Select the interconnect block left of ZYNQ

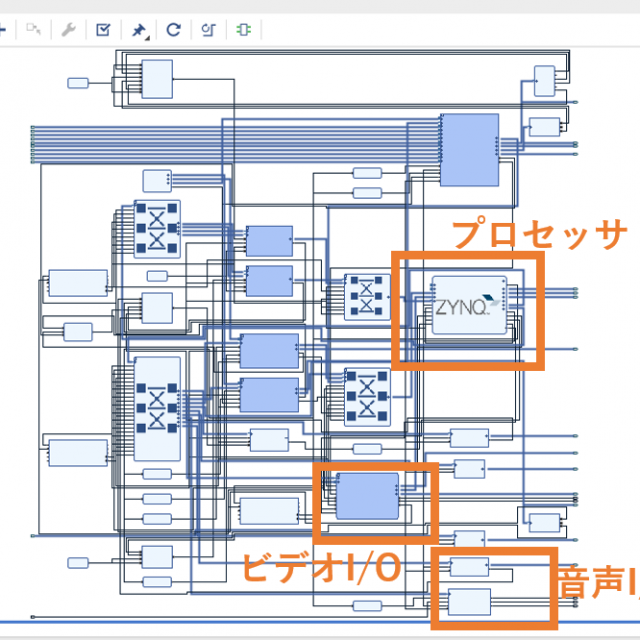coord(366,296)
